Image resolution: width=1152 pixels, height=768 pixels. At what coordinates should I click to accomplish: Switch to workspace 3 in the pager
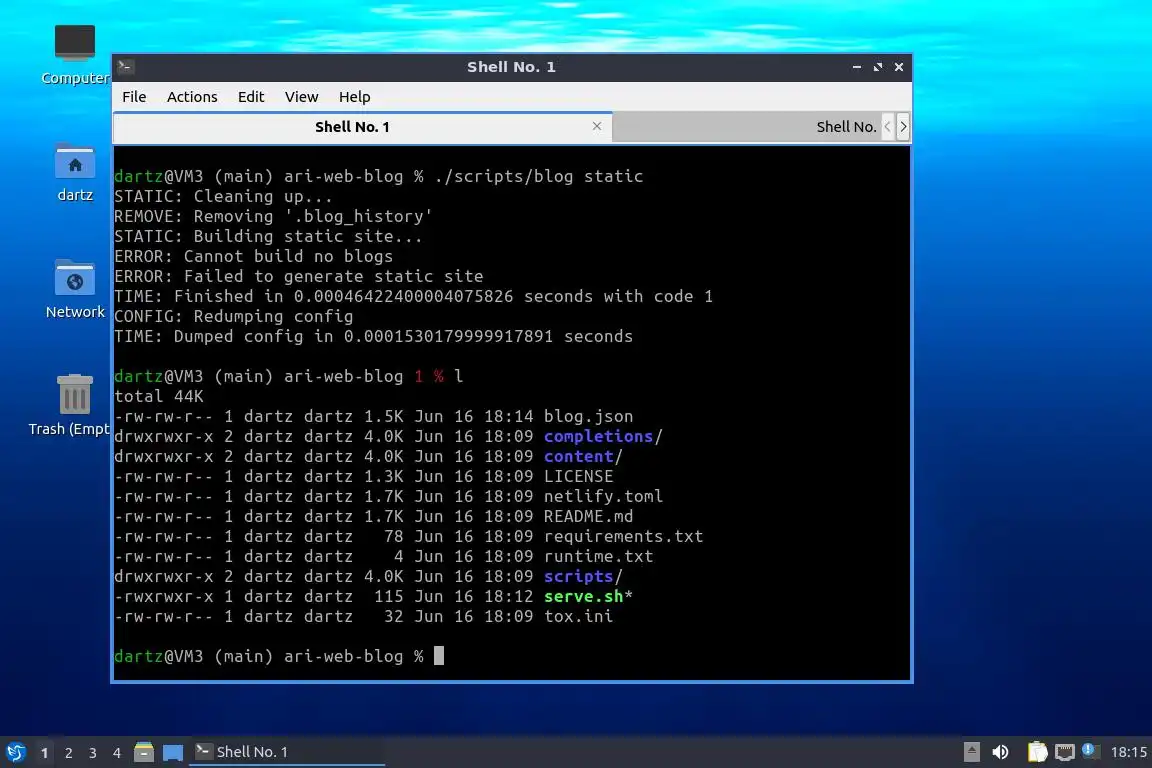tap(93, 753)
